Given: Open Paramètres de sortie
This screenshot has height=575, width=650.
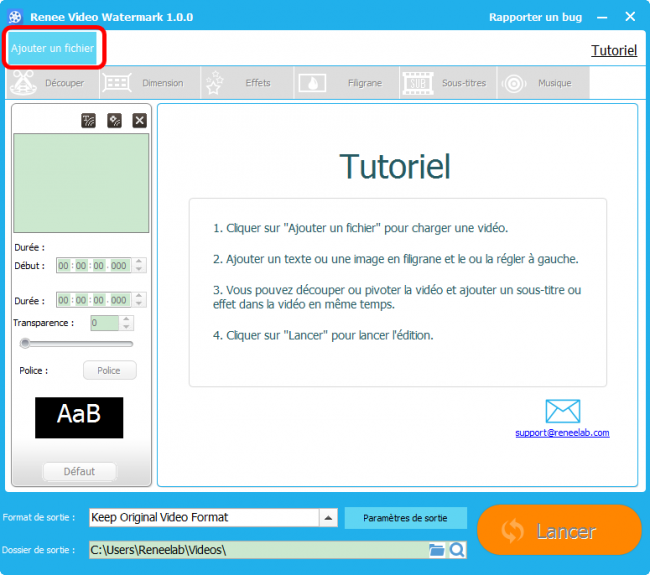Looking at the screenshot, I should (405, 518).
